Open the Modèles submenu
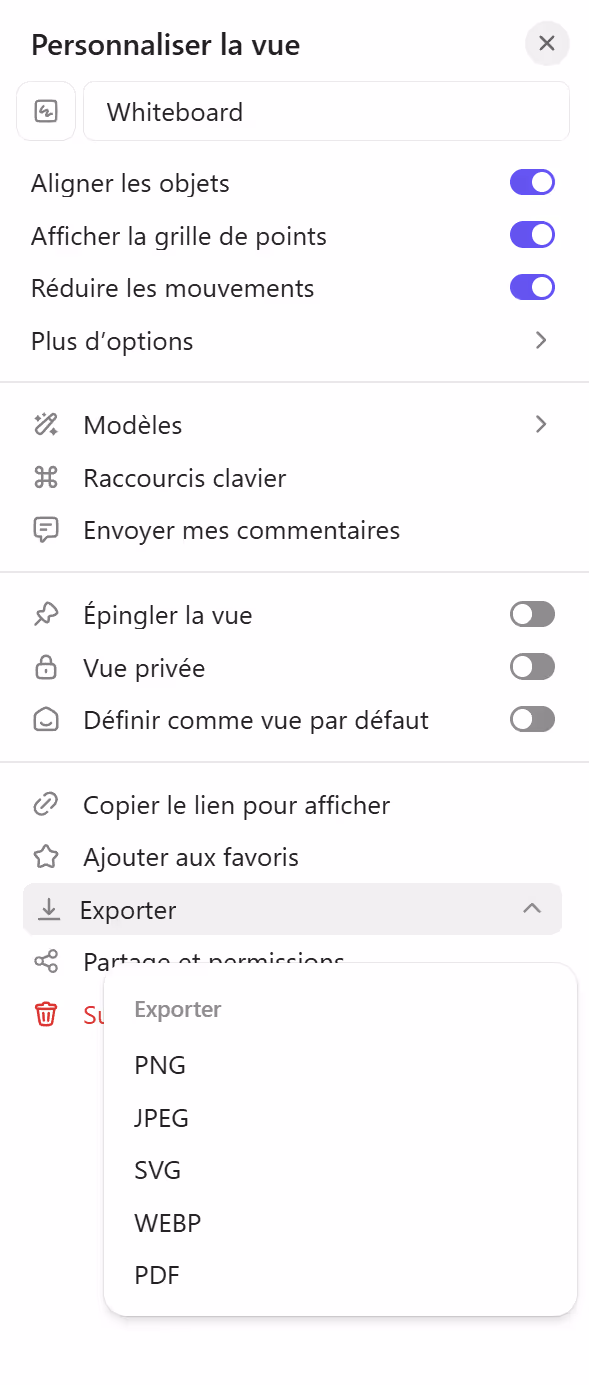Screen dimensions: 589x1385 point(541,424)
